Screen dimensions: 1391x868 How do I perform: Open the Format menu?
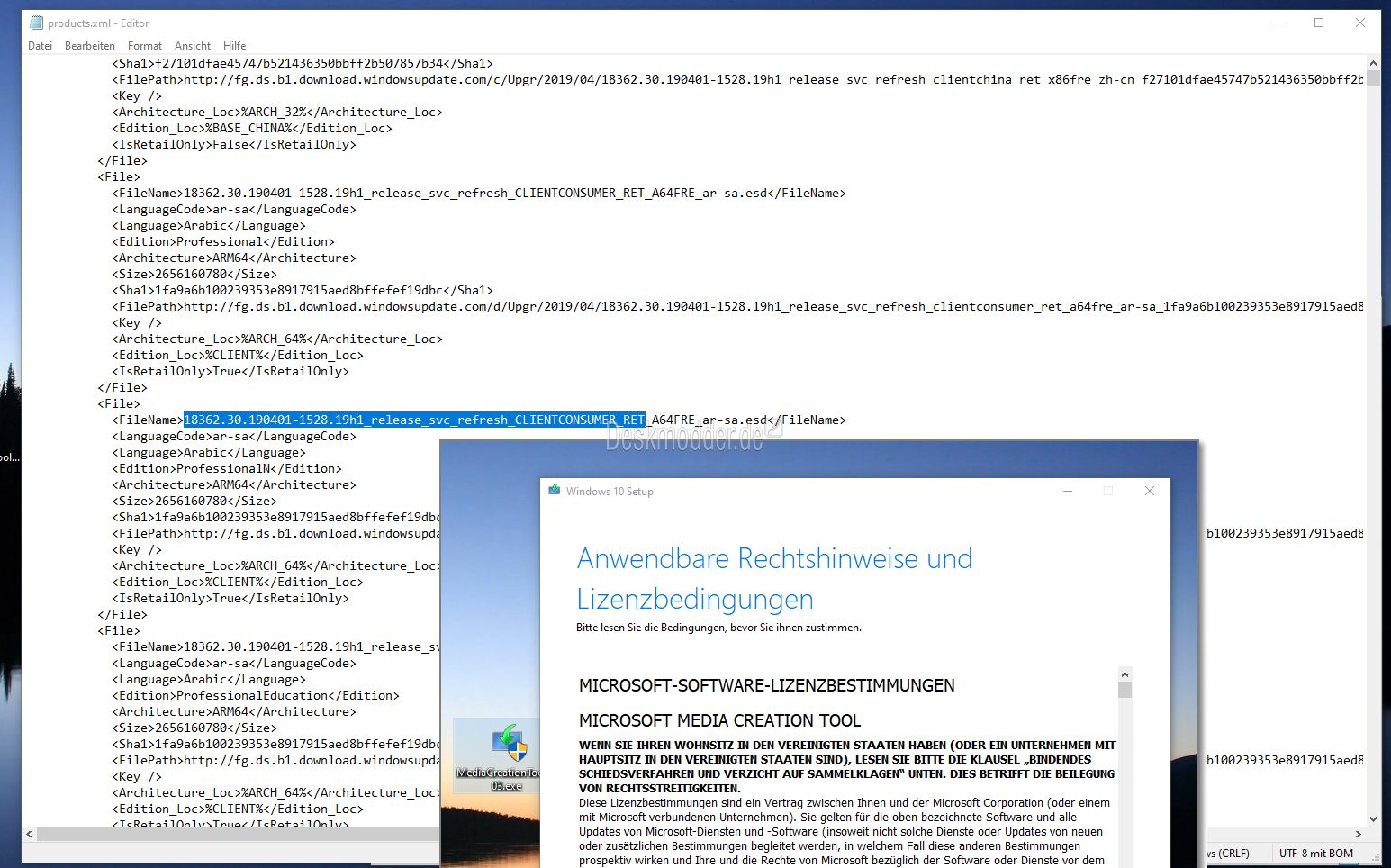145,46
